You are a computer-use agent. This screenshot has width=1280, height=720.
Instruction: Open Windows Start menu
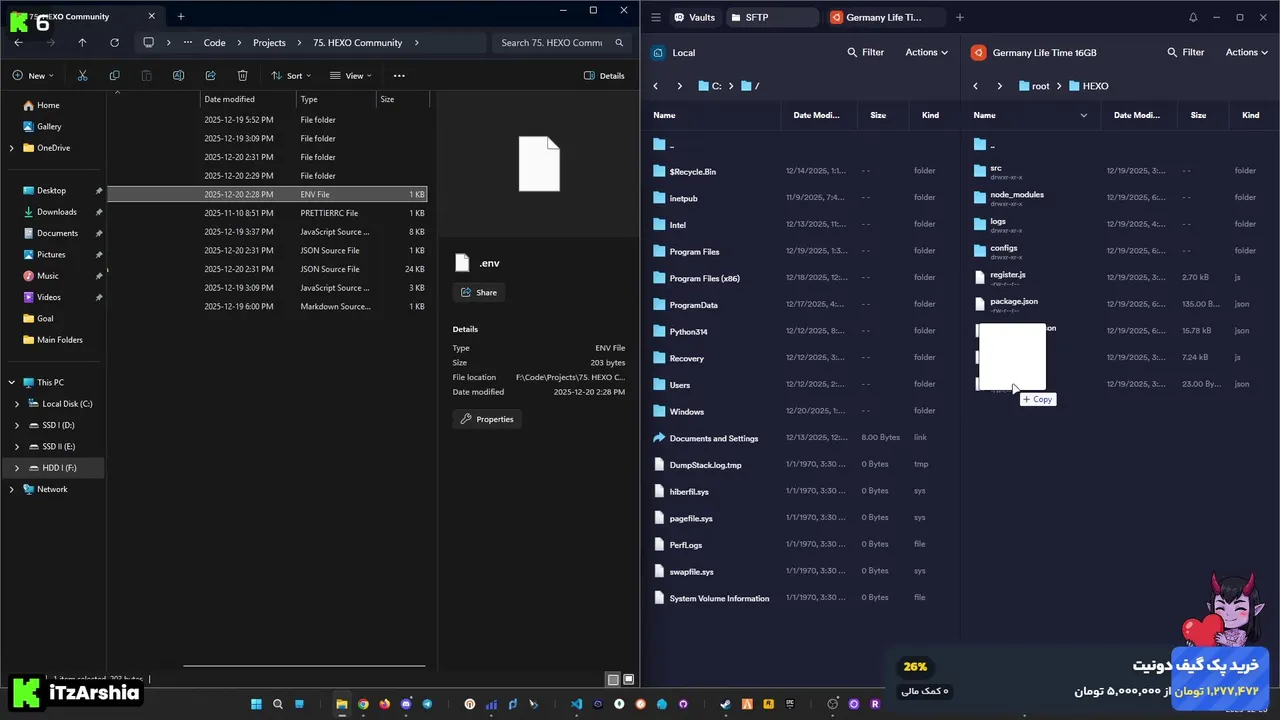point(256,704)
